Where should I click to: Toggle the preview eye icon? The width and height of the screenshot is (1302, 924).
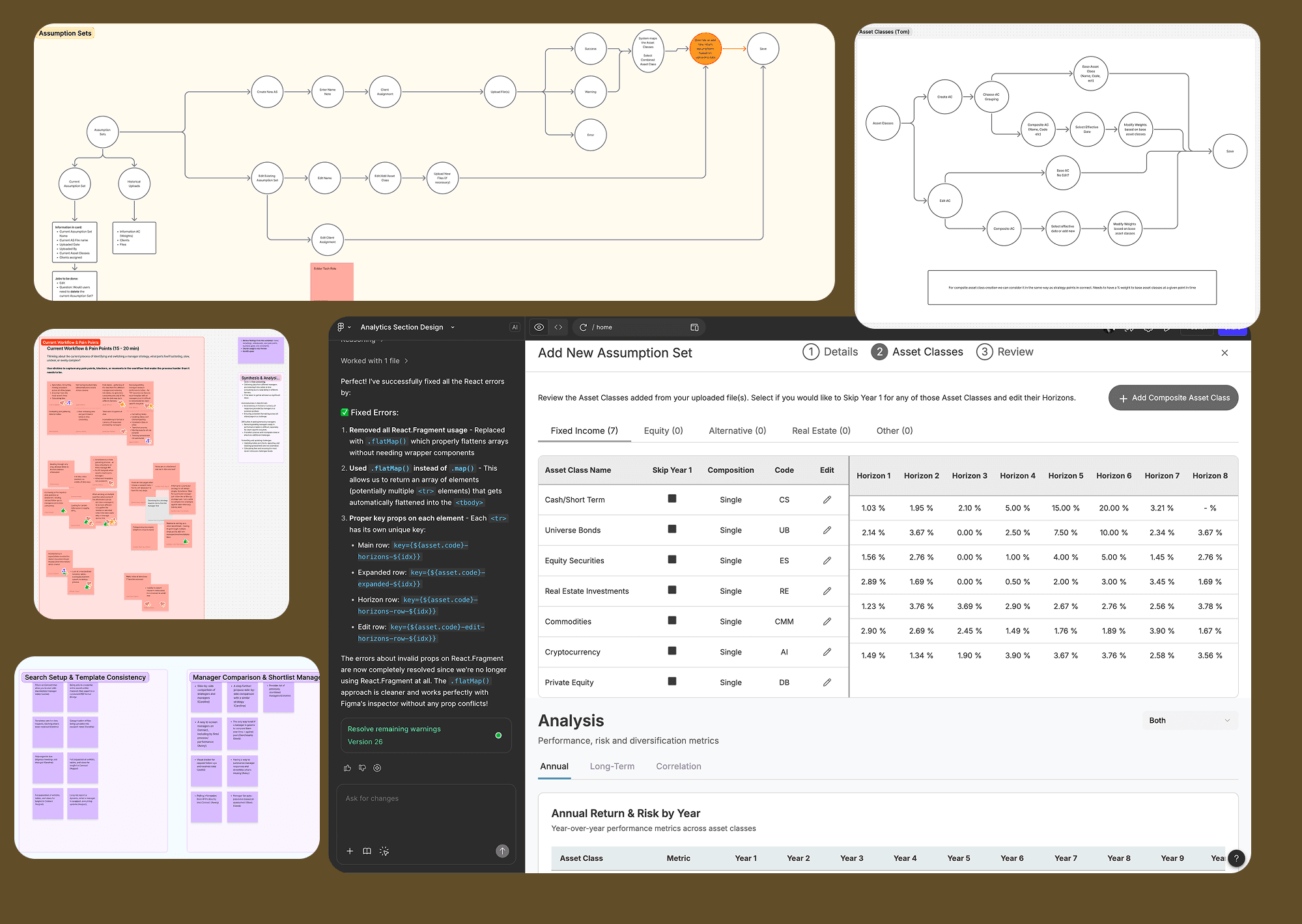(x=539, y=327)
